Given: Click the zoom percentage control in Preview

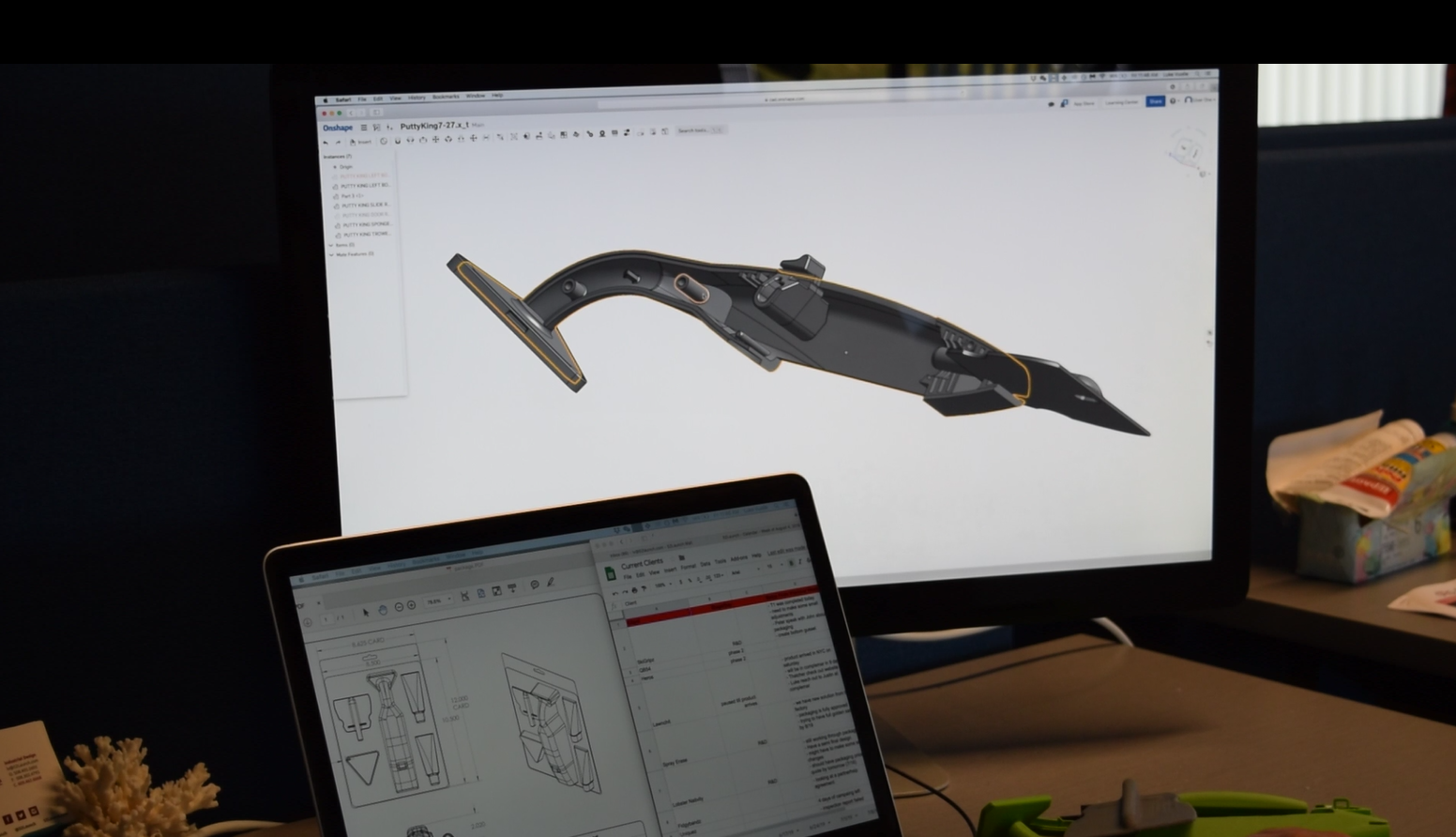Looking at the screenshot, I should pos(436,600).
